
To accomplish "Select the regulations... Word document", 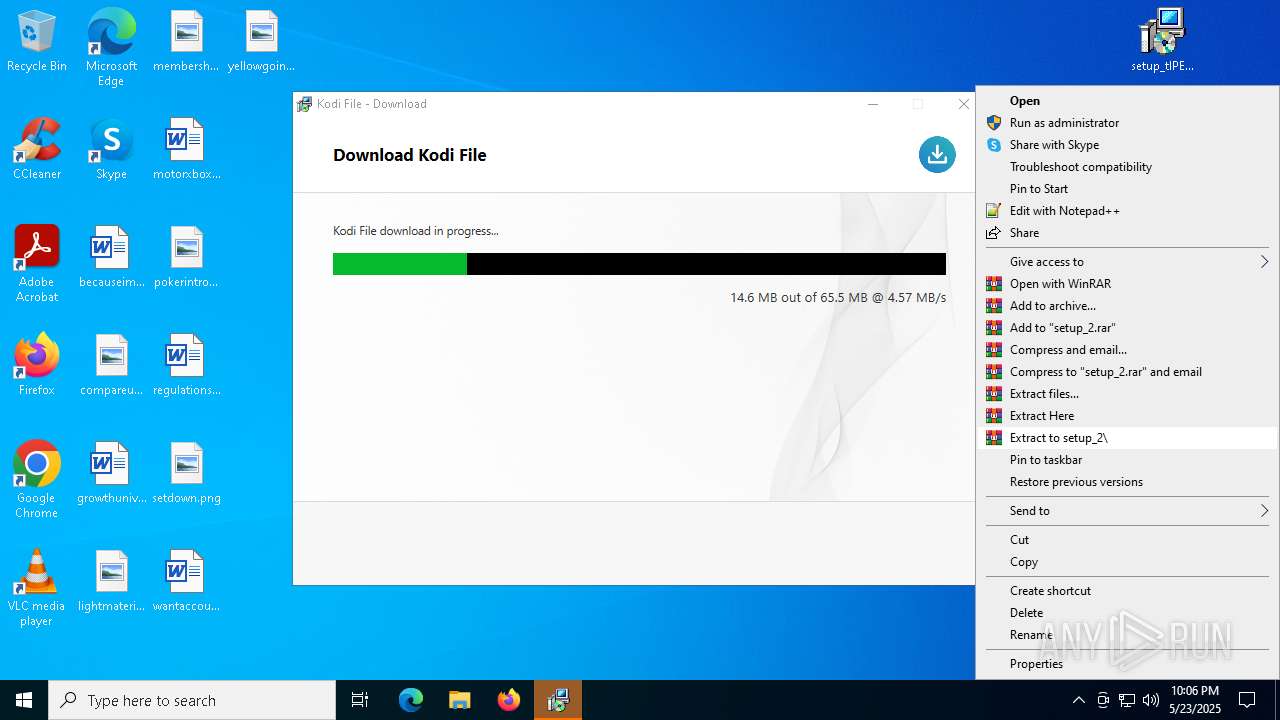I will 186,366.
